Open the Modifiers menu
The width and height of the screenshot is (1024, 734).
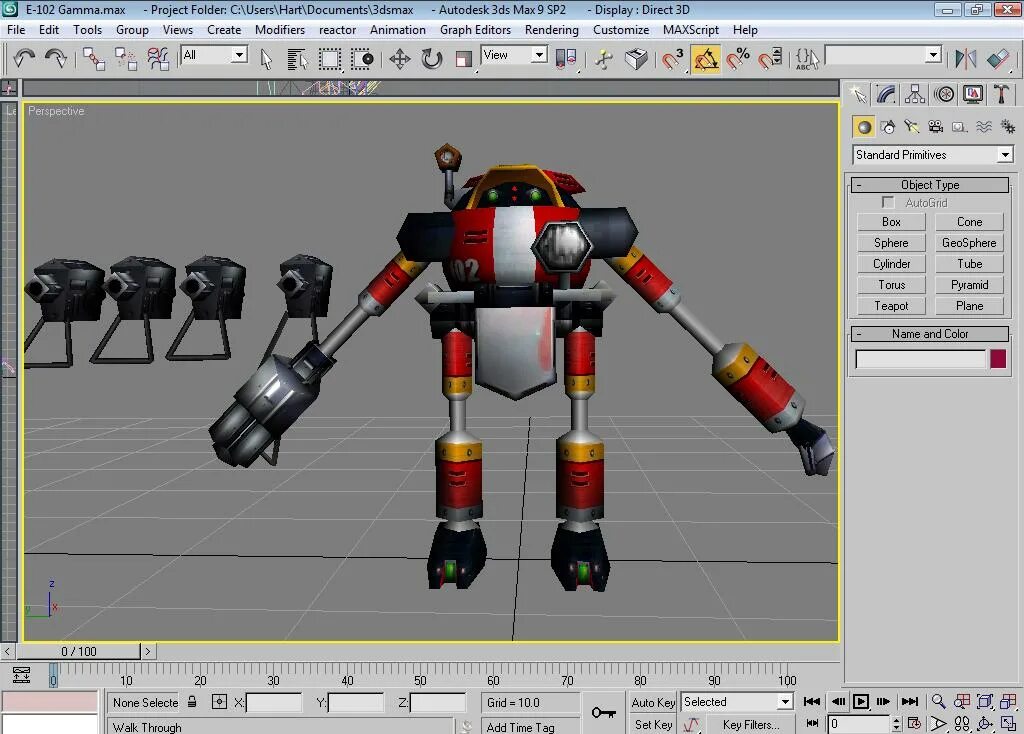tap(280, 30)
